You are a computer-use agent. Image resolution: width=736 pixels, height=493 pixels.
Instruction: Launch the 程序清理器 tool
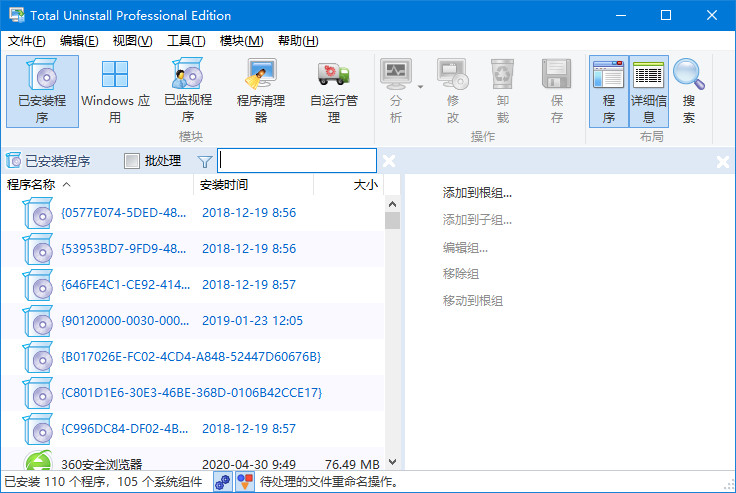[261, 92]
